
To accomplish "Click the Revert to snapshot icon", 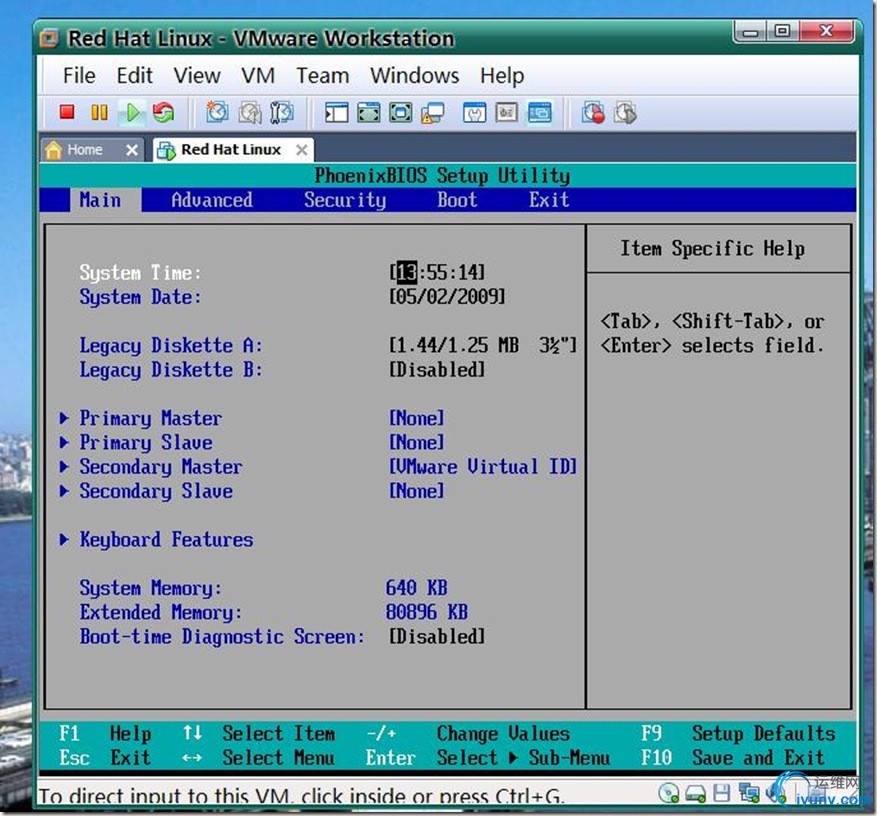I will point(249,112).
